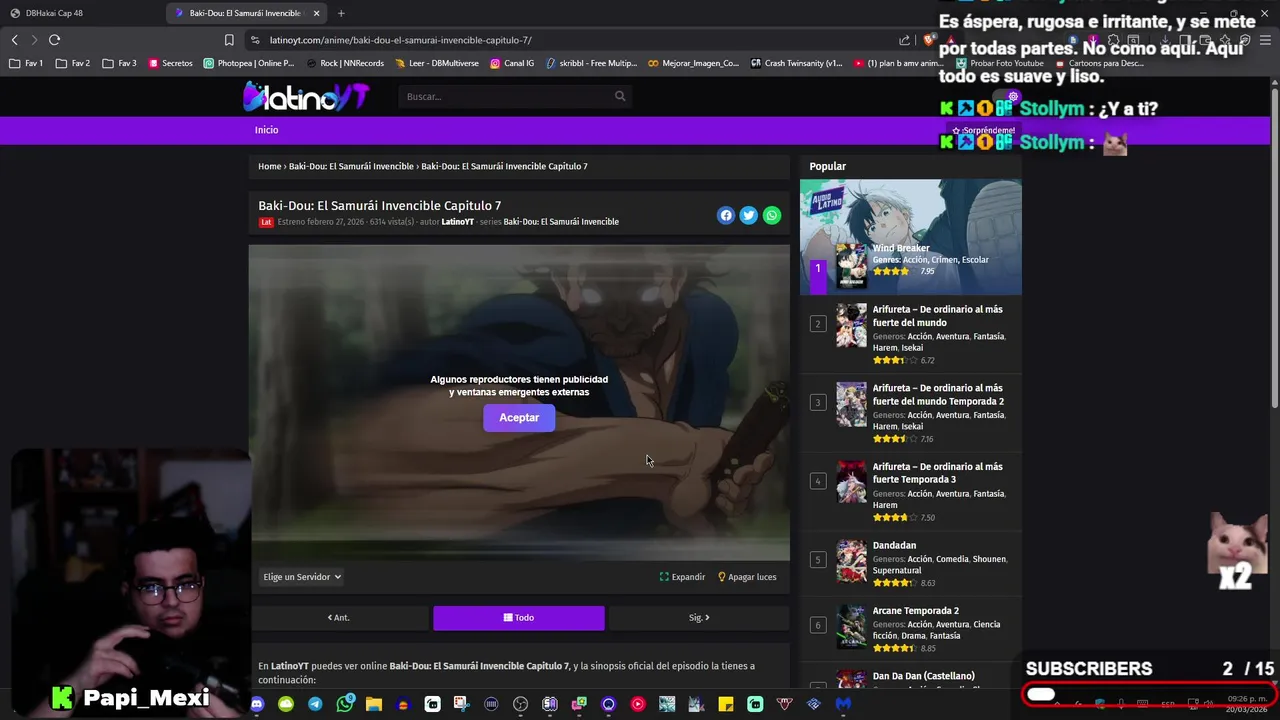Screen dimensions: 1280x720
Task: Select the Shounen genre under Dandadan
Action: [x=989, y=559]
